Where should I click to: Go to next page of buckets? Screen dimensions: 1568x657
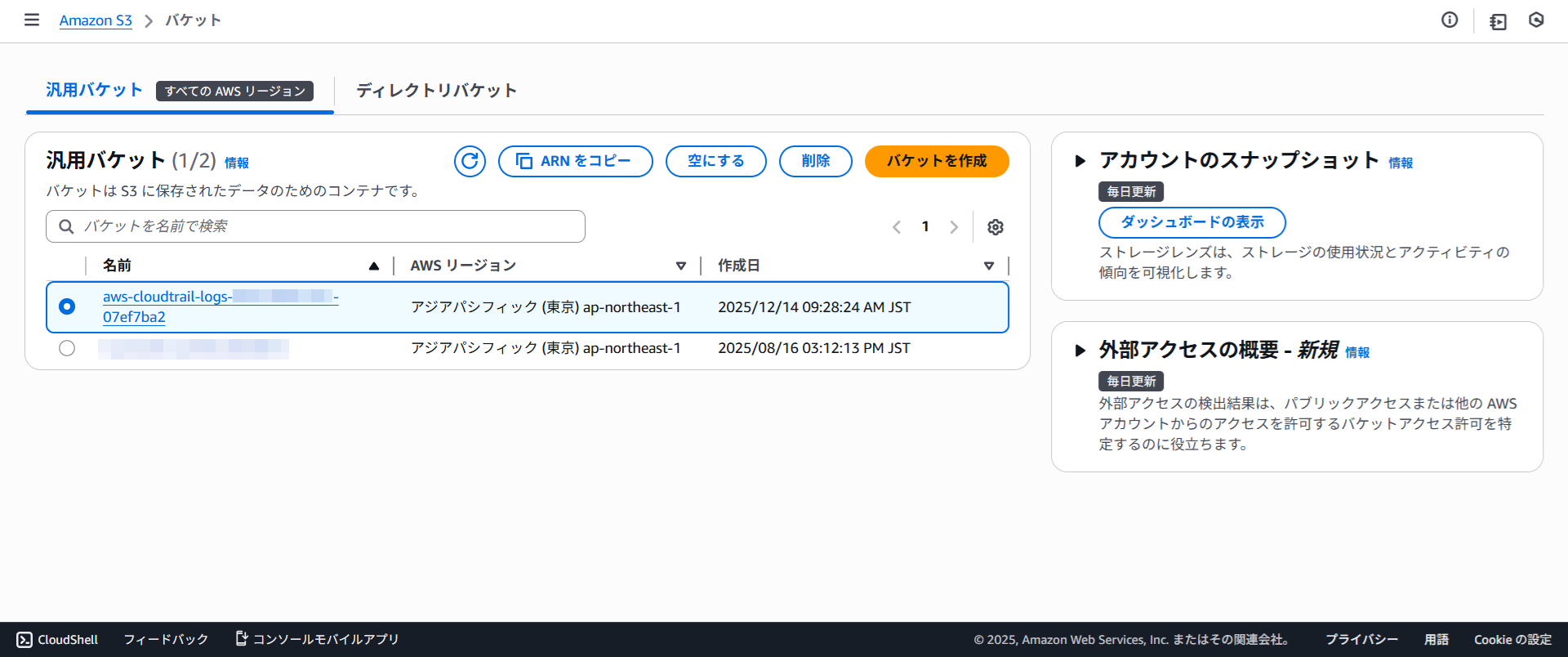pyautogui.click(x=954, y=227)
